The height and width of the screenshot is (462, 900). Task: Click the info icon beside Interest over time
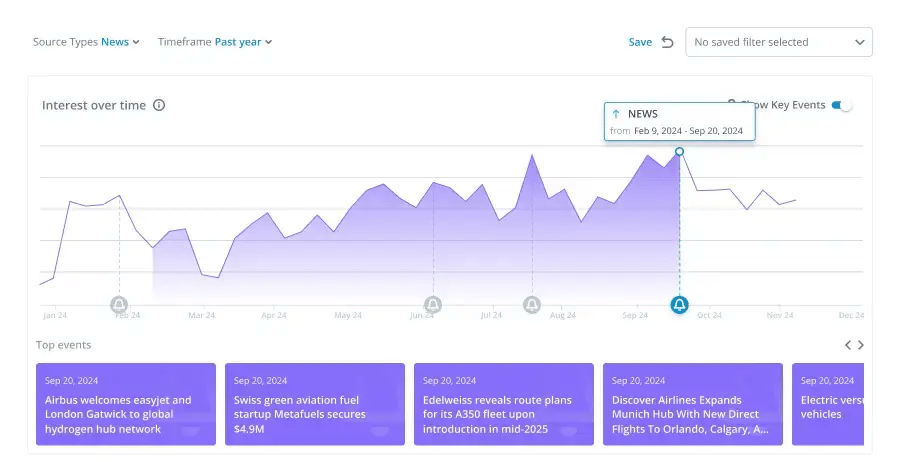[159, 105]
